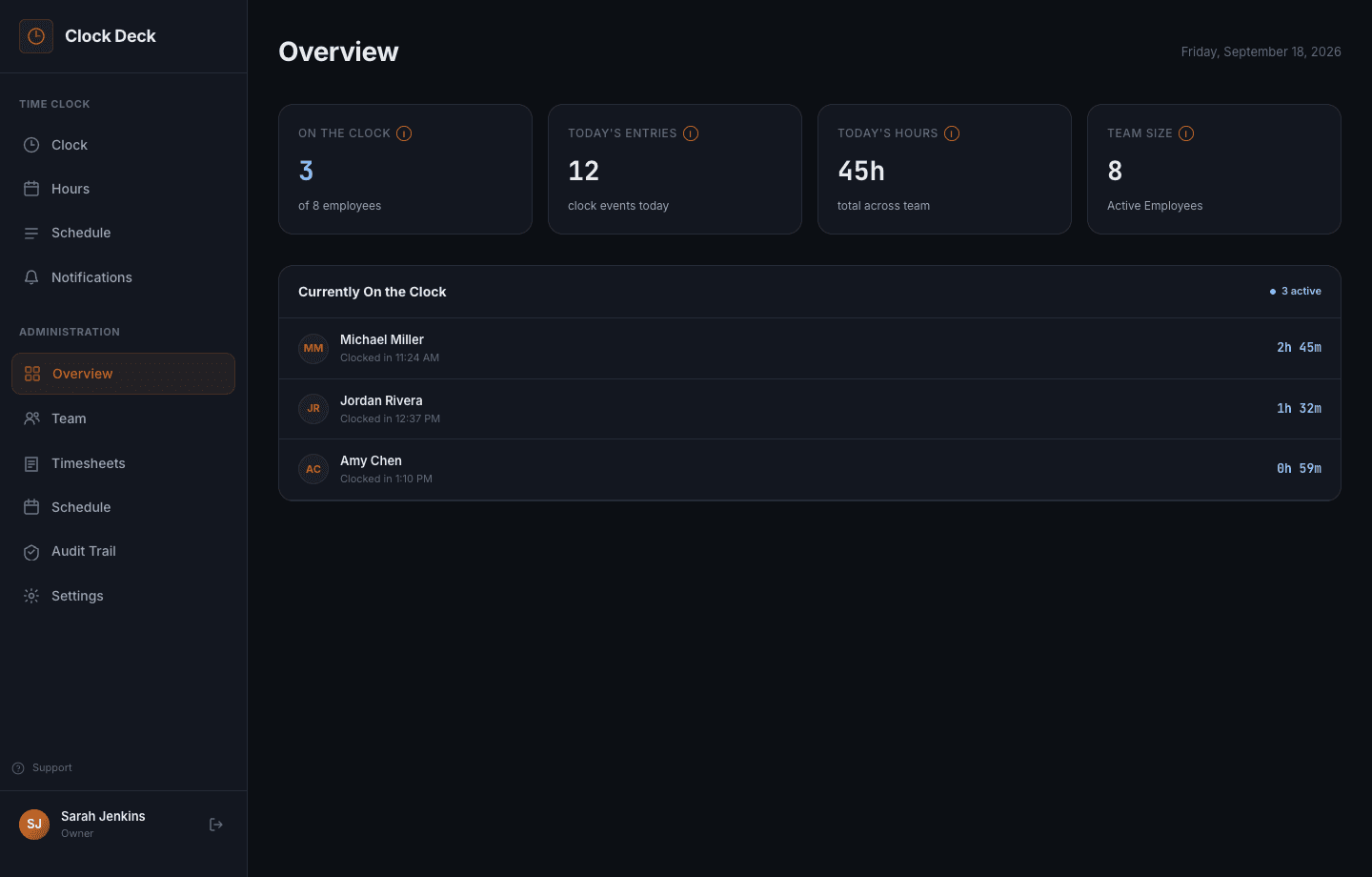
Task: Select the Jordan Rivera row
Action: pos(810,409)
